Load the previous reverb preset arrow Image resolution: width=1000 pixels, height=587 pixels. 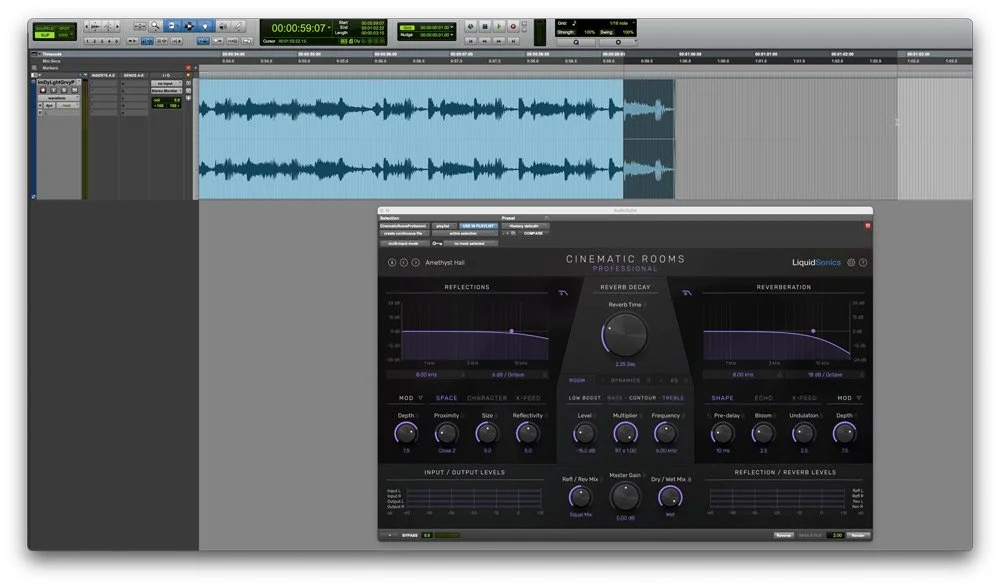tap(404, 262)
